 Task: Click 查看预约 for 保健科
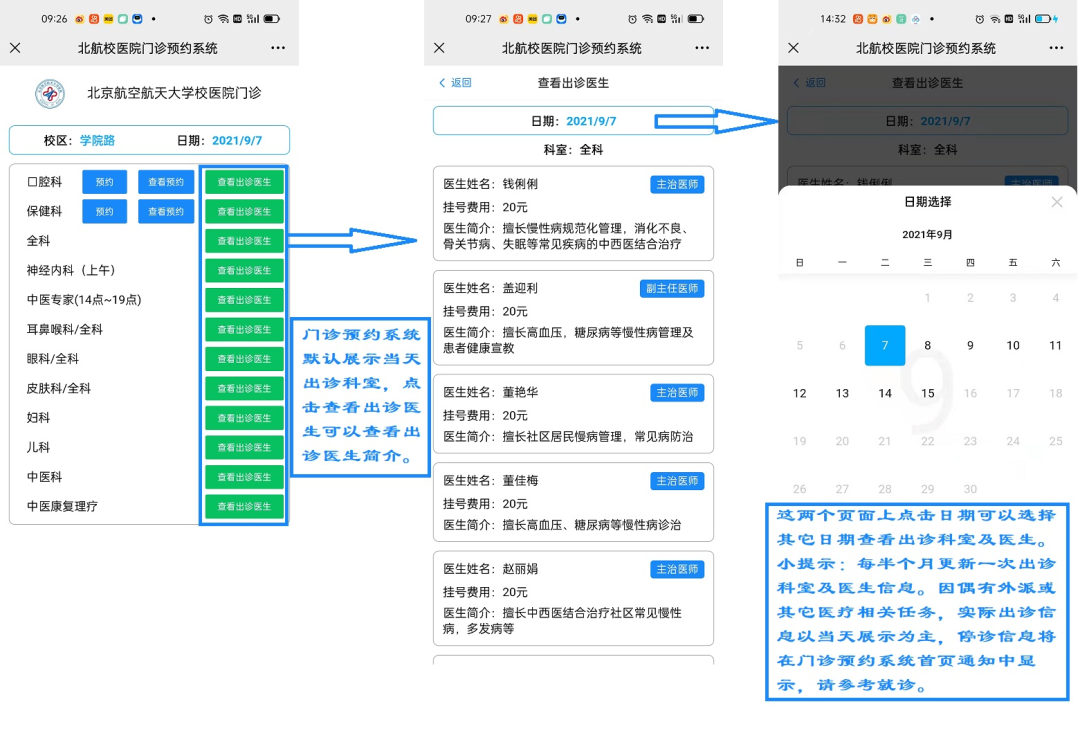[166, 212]
